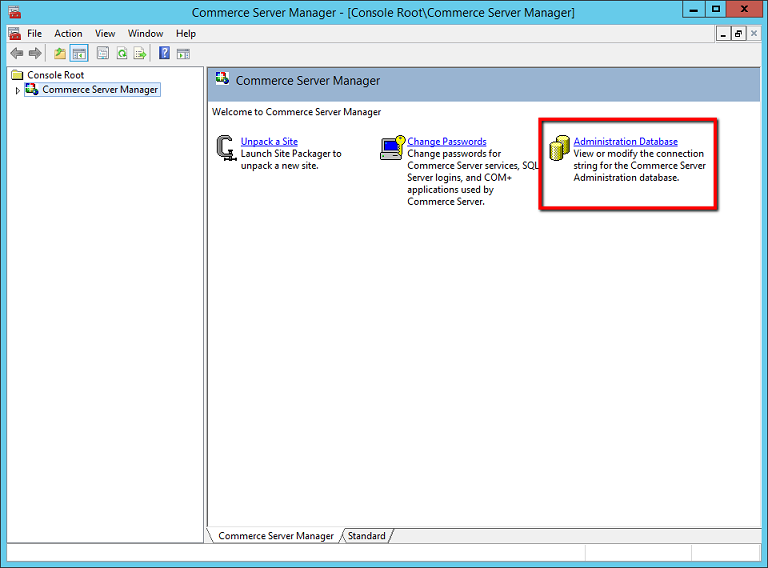Toggle Show/Hide Console Tree toolbar button
The height and width of the screenshot is (568, 768).
79,53
